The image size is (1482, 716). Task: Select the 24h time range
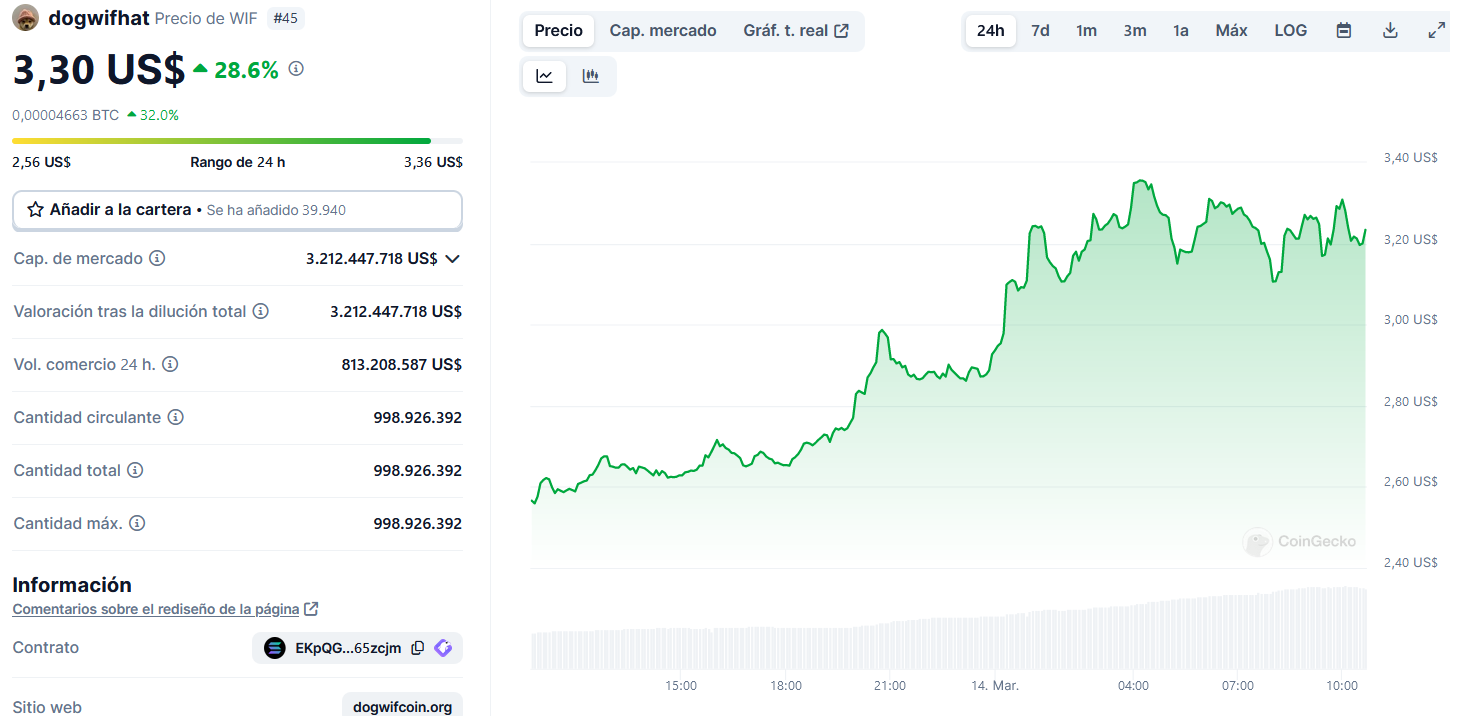tap(990, 31)
